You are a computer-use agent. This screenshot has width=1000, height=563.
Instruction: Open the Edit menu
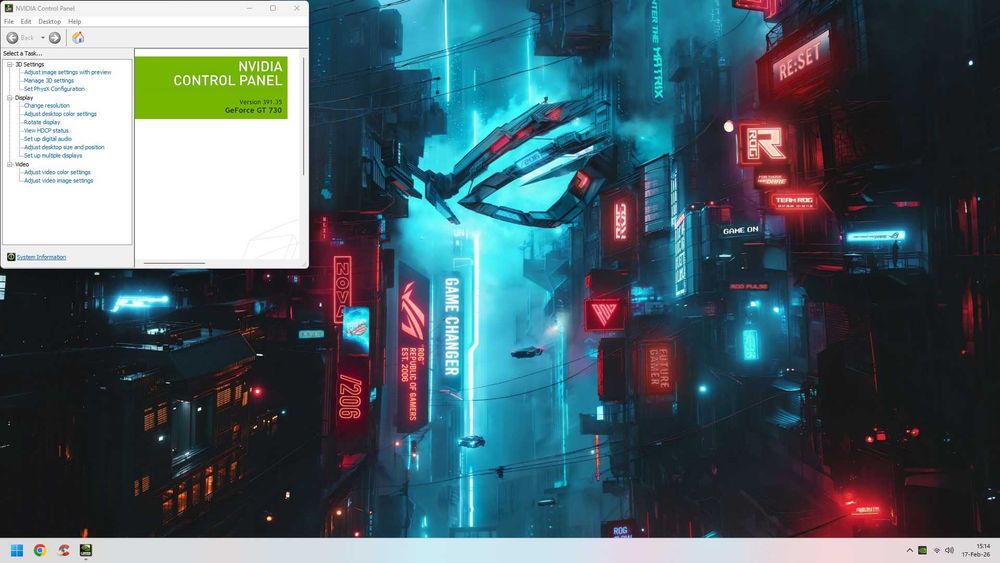26,22
